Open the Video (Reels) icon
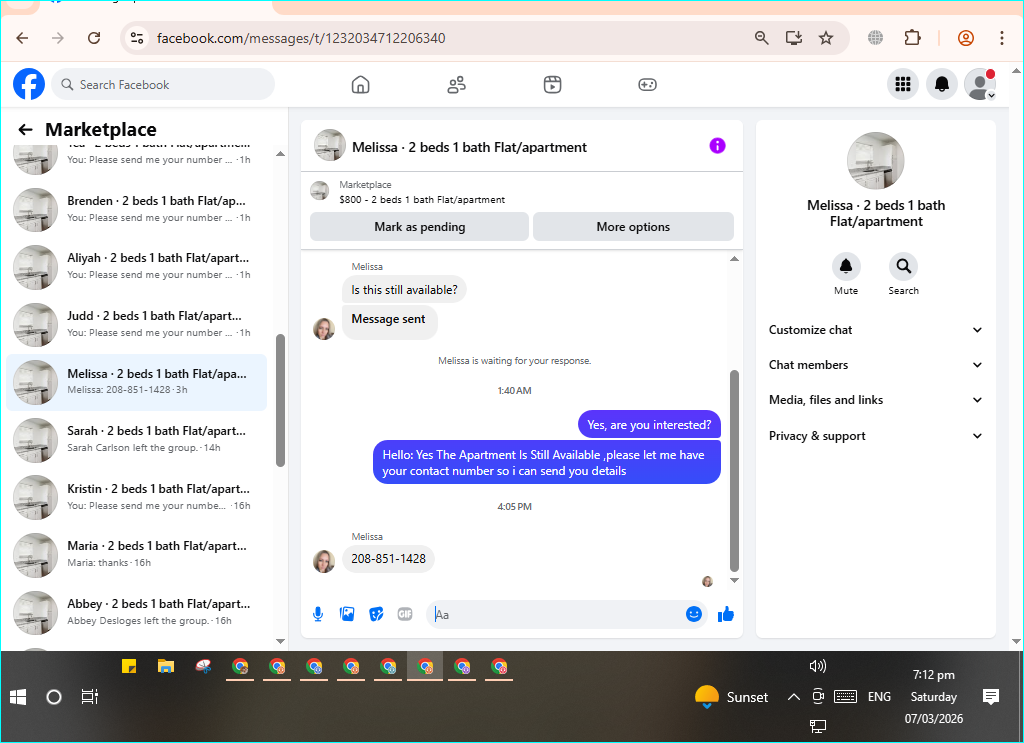 click(x=552, y=84)
